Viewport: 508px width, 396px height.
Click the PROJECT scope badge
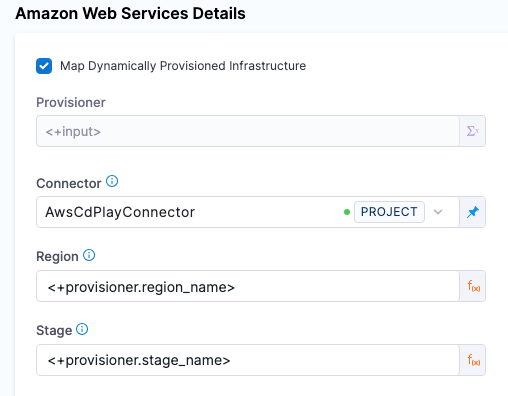pyautogui.click(x=389, y=212)
